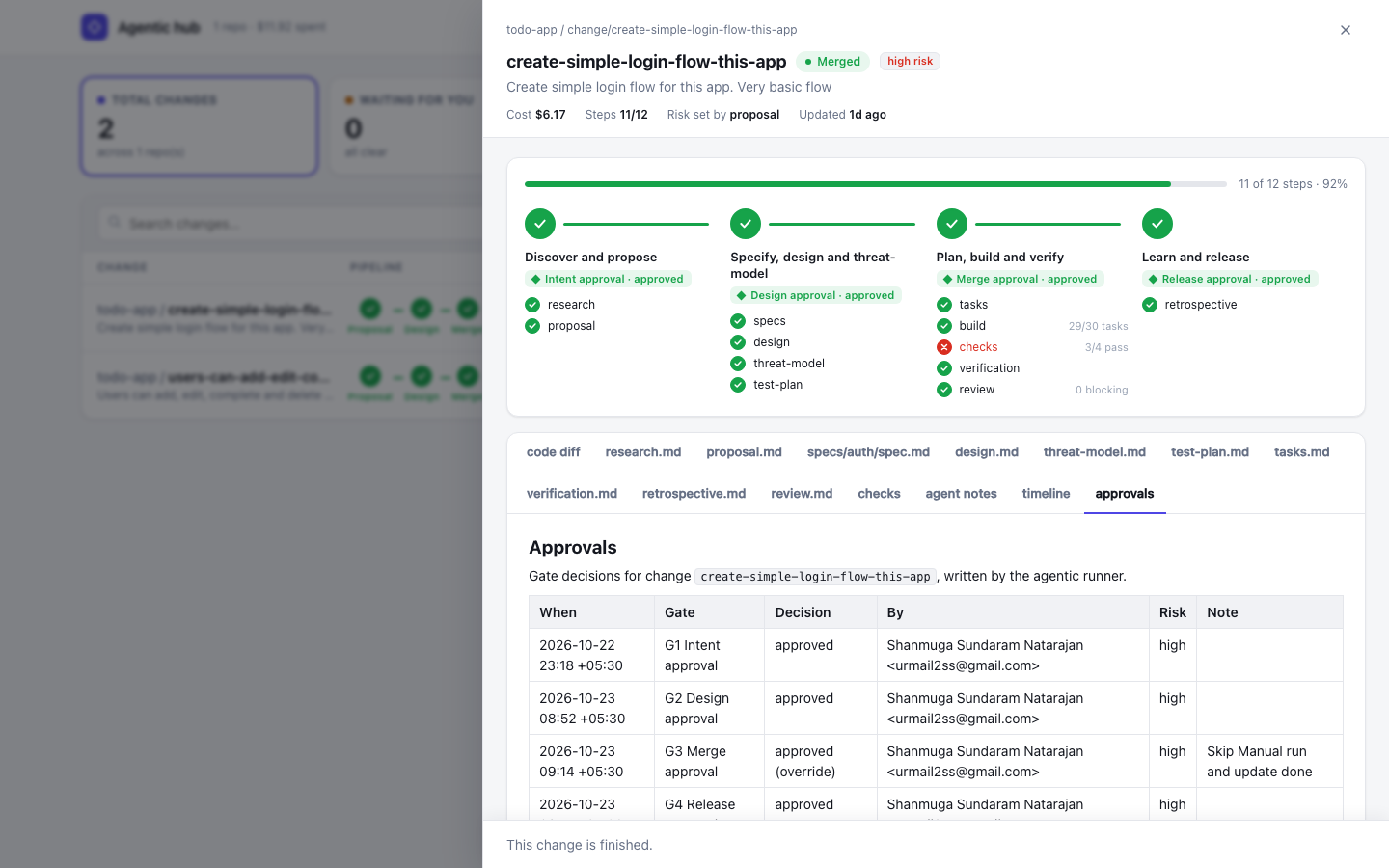Click the test-plan step check icon
Image resolution: width=1389 pixels, height=868 pixels.
point(738,385)
